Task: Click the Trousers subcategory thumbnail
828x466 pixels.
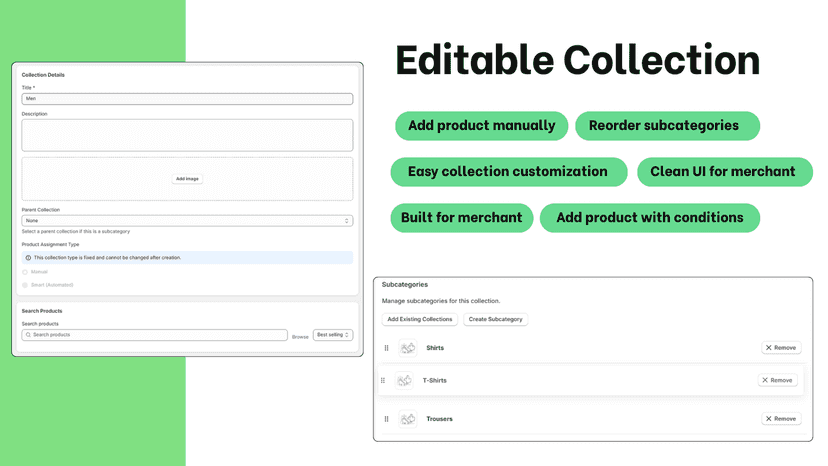Action: click(x=408, y=419)
